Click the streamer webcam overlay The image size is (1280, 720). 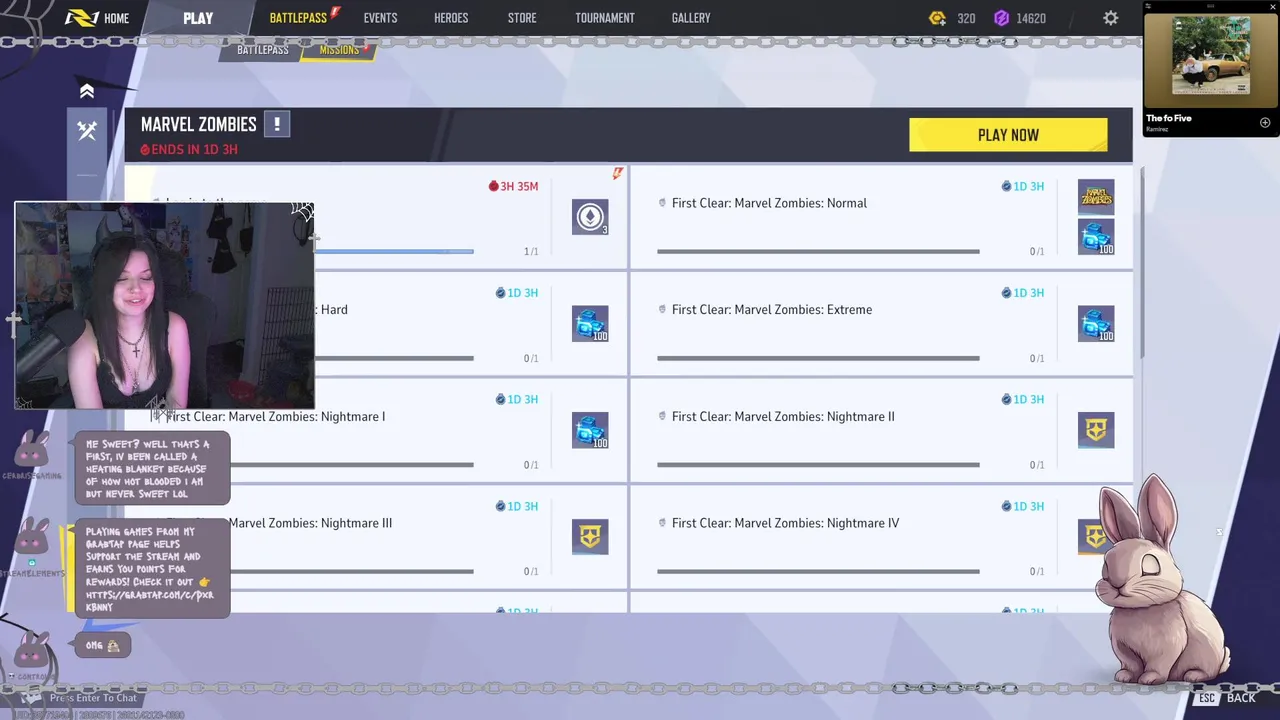[164, 305]
